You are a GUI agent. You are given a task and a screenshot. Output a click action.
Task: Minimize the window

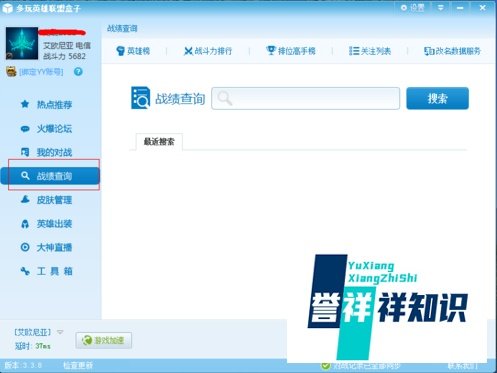pos(460,8)
